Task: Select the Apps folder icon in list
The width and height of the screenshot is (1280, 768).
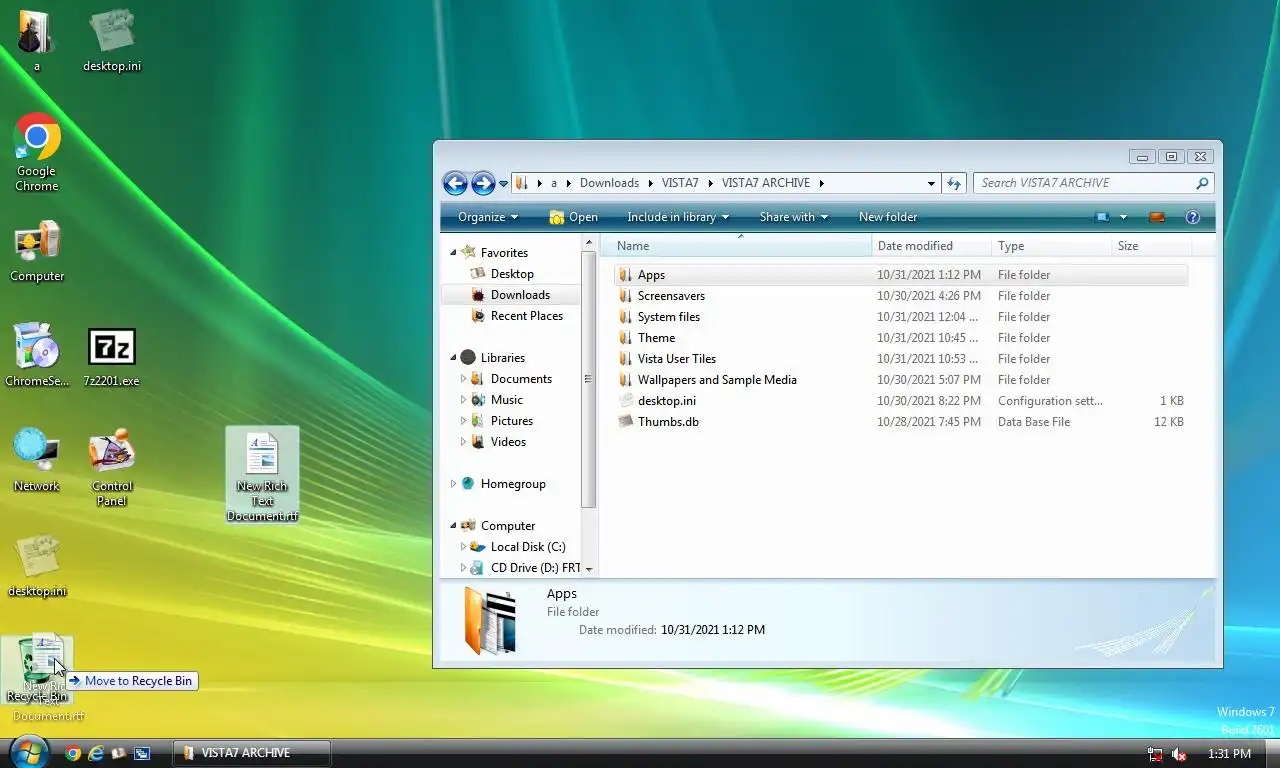Action: coord(625,275)
